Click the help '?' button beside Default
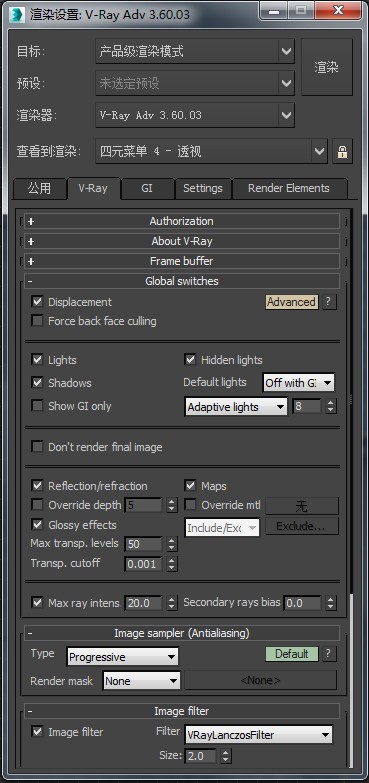 coord(328,654)
